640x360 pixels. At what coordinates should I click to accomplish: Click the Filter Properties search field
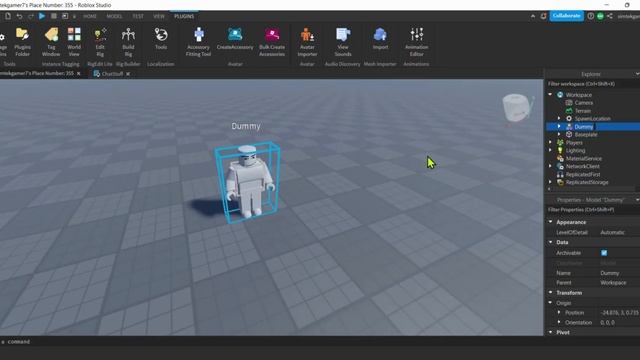coord(593,209)
